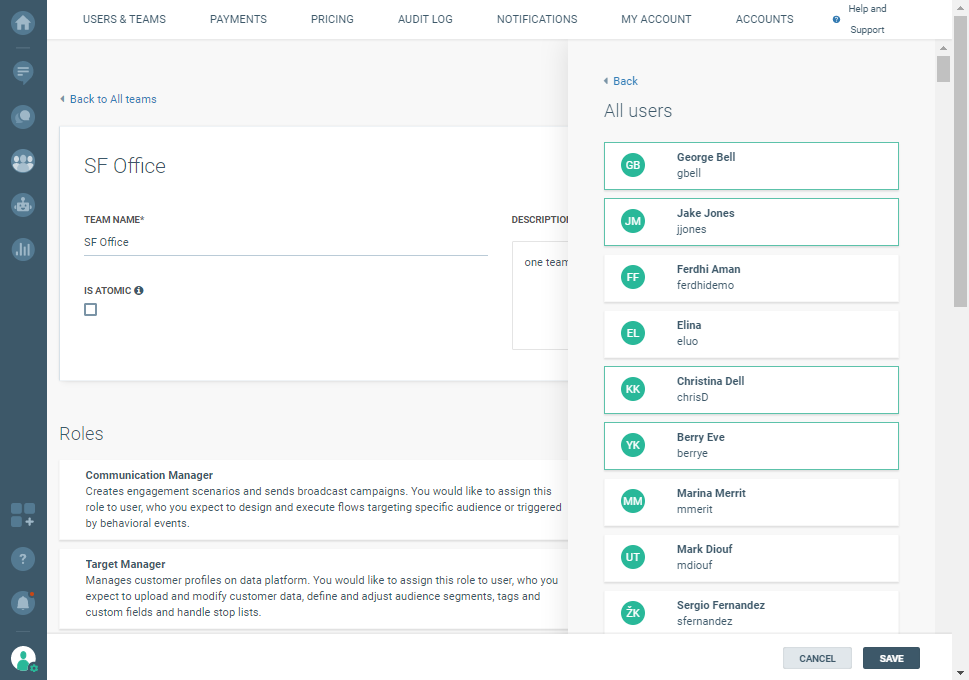Click the home icon in the sidebar
969x680 pixels.
pyautogui.click(x=23, y=22)
